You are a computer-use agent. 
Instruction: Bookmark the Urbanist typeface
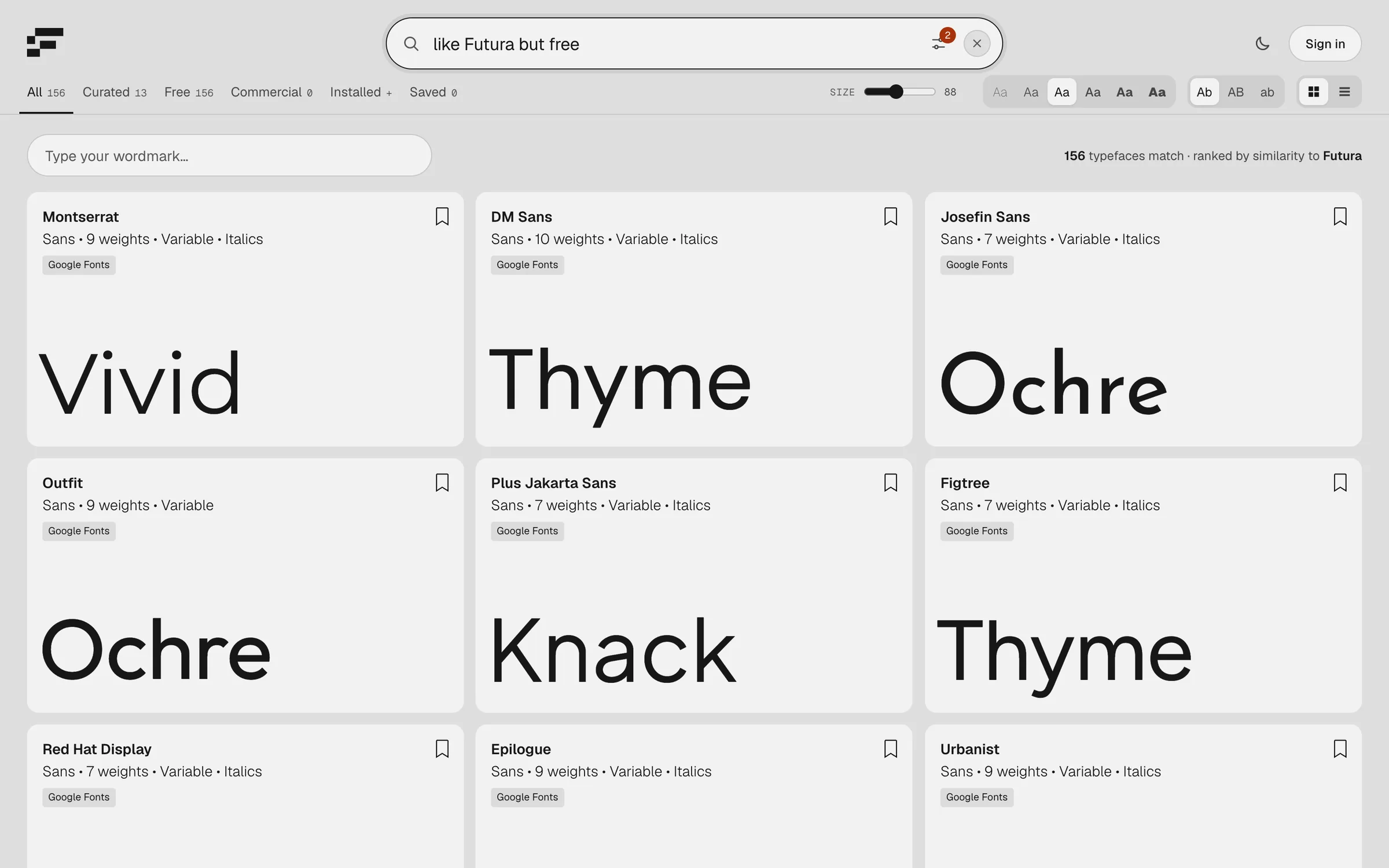[1340, 749]
